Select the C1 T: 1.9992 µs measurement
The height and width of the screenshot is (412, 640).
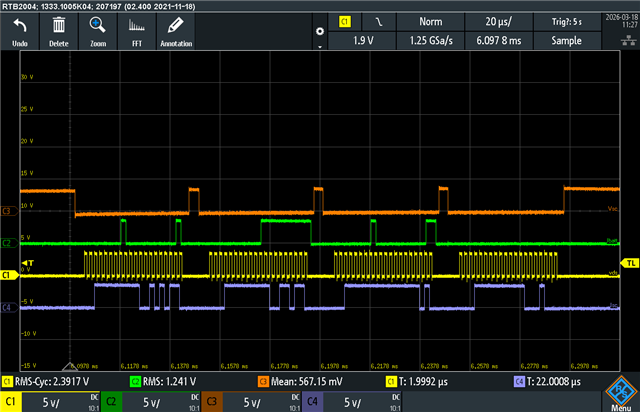point(417,382)
